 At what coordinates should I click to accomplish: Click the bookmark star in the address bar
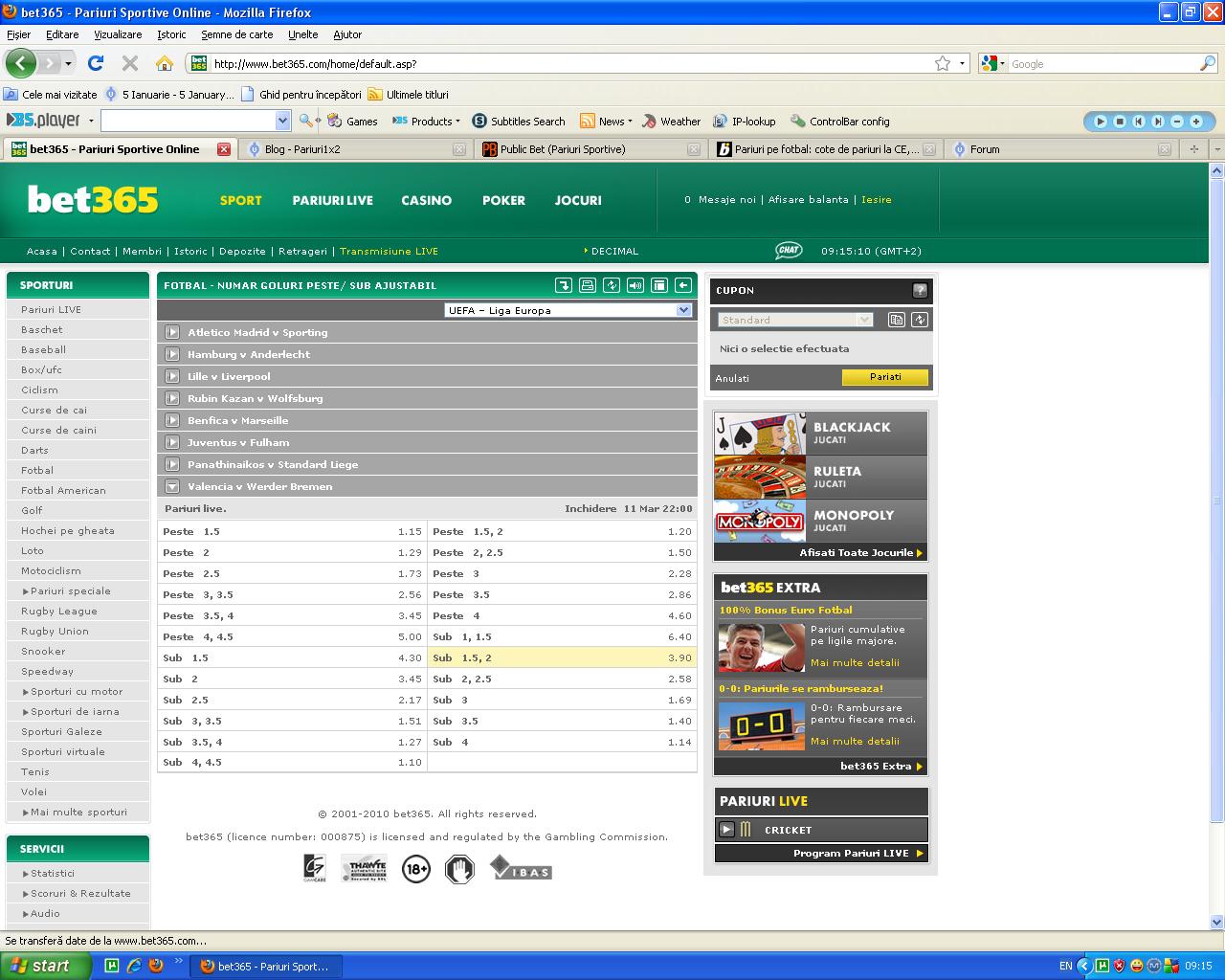tap(943, 63)
